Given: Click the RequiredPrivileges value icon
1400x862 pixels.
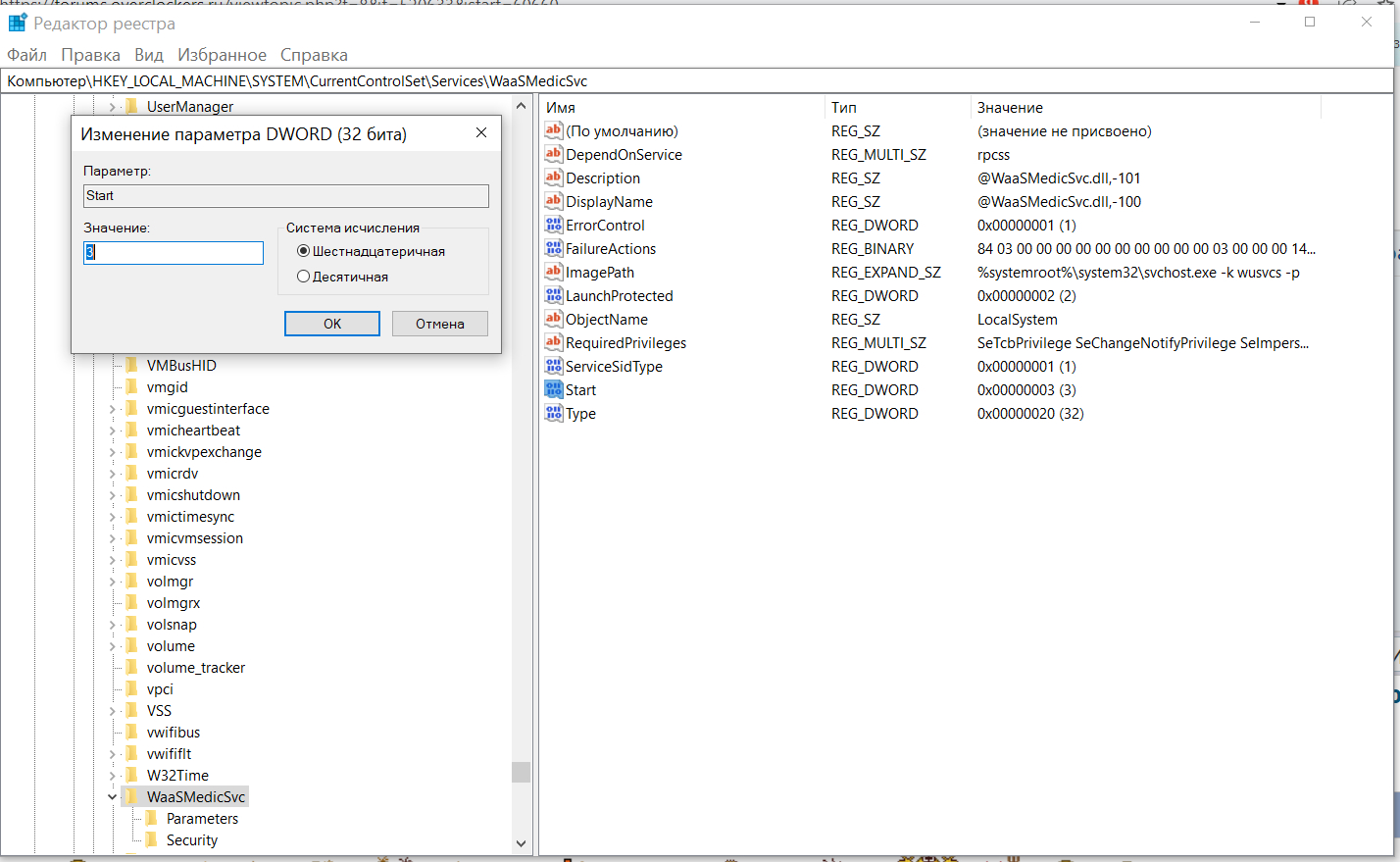Looking at the screenshot, I should pyautogui.click(x=554, y=342).
